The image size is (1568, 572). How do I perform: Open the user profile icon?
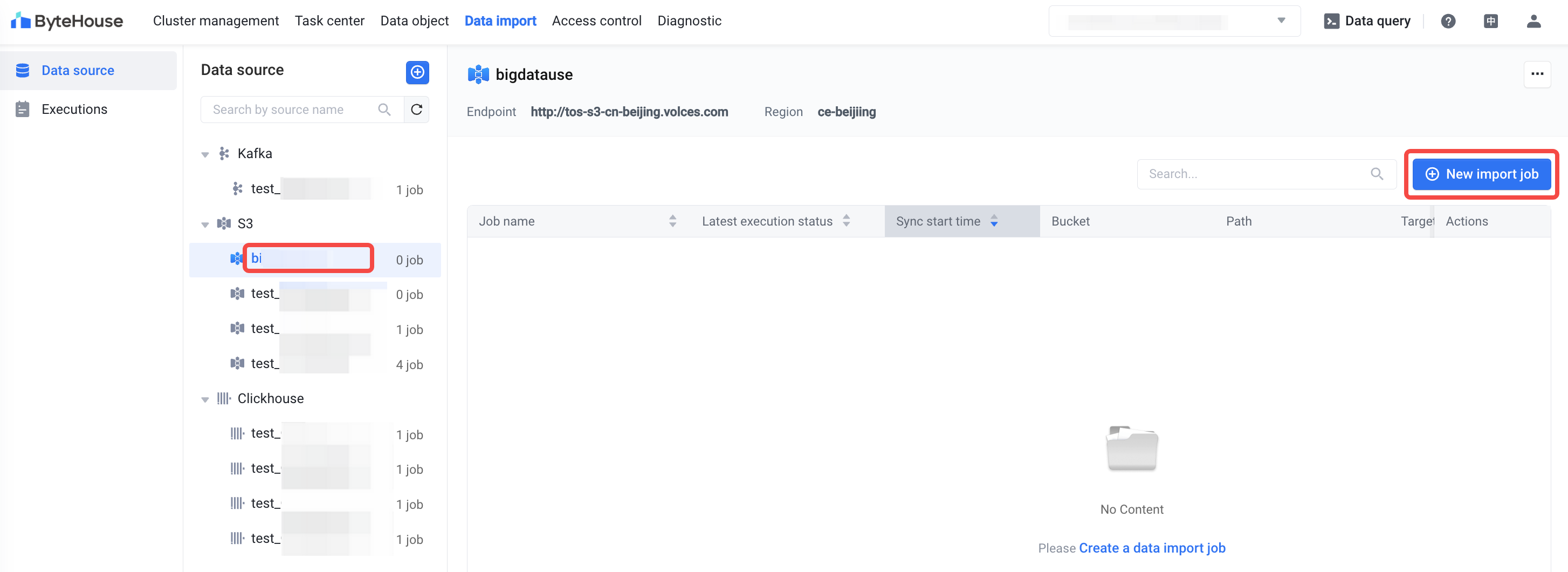pyautogui.click(x=1533, y=22)
